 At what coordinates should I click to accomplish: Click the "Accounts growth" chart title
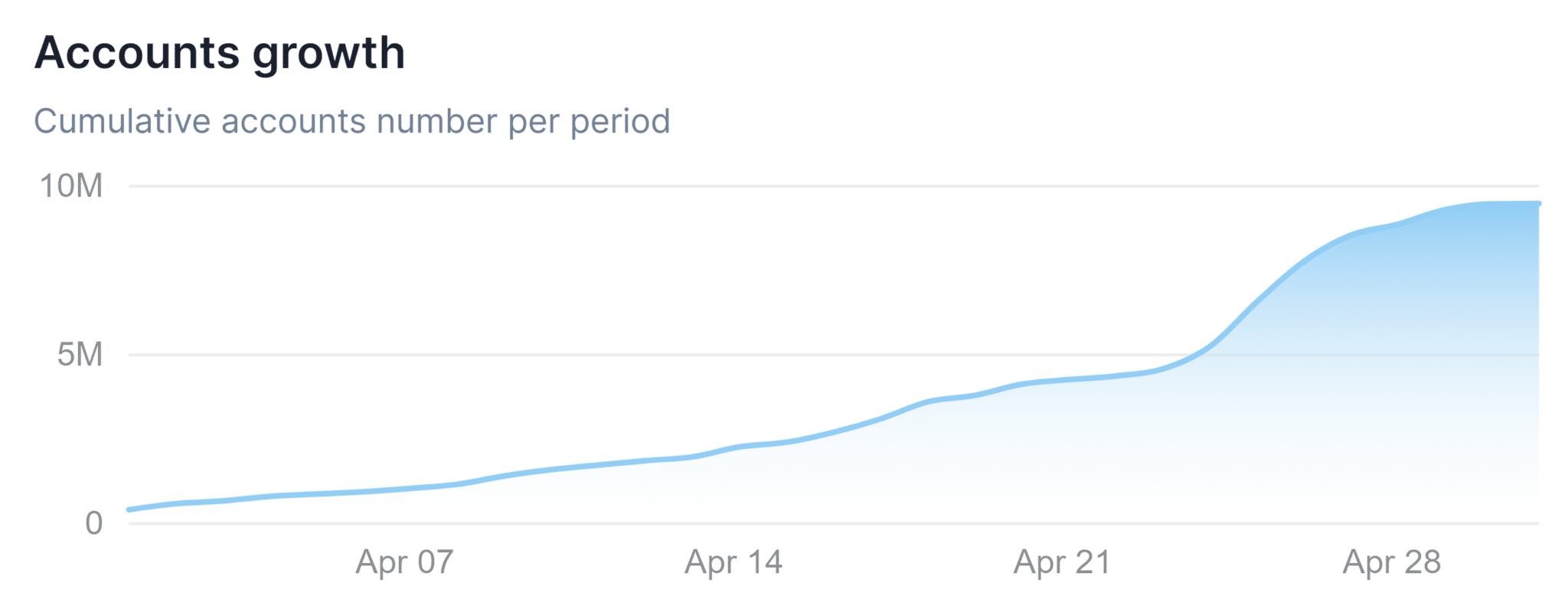pyautogui.click(x=220, y=53)
